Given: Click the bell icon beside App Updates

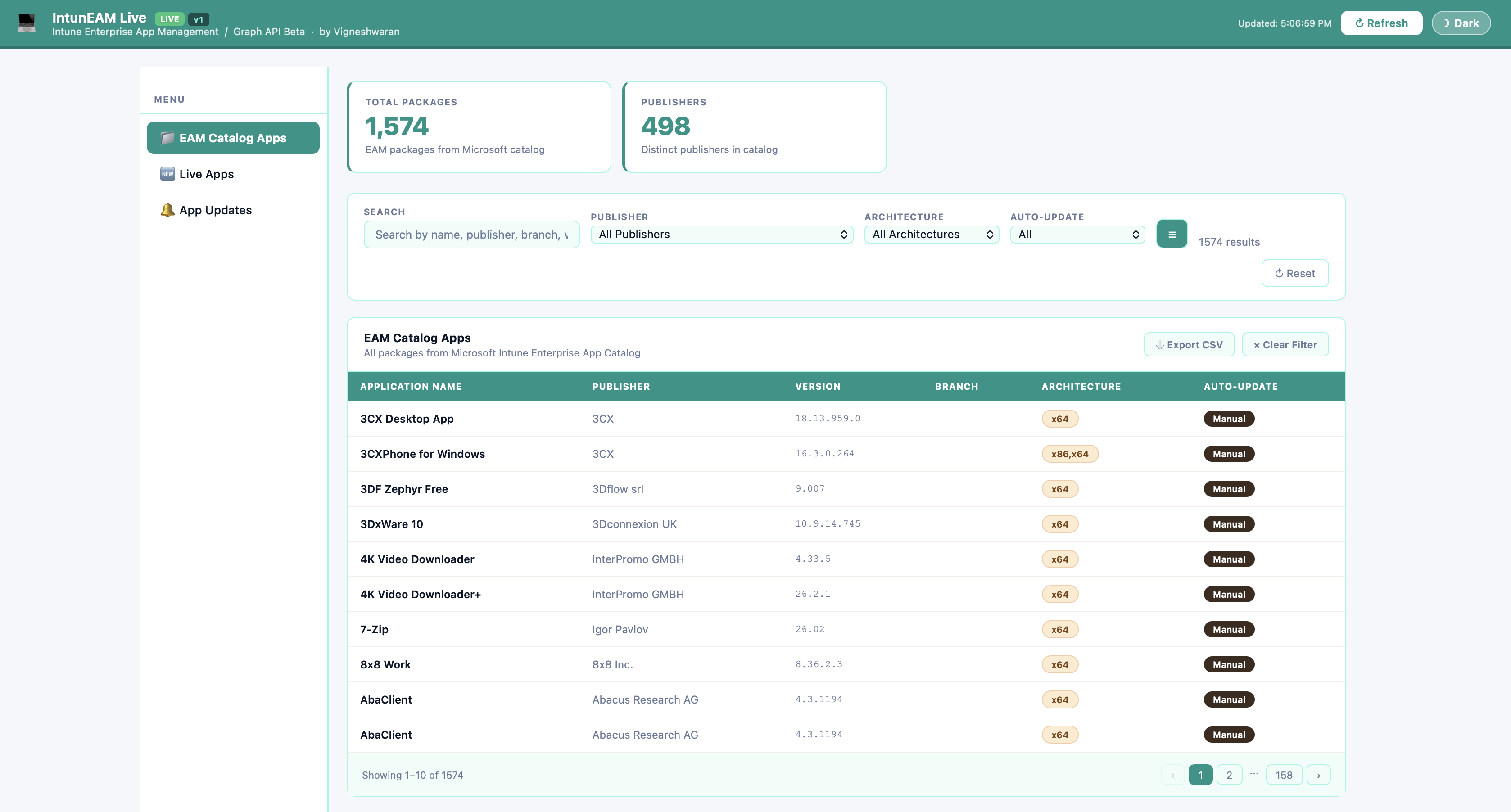Looking at the screenshot, I should [167, 210].
